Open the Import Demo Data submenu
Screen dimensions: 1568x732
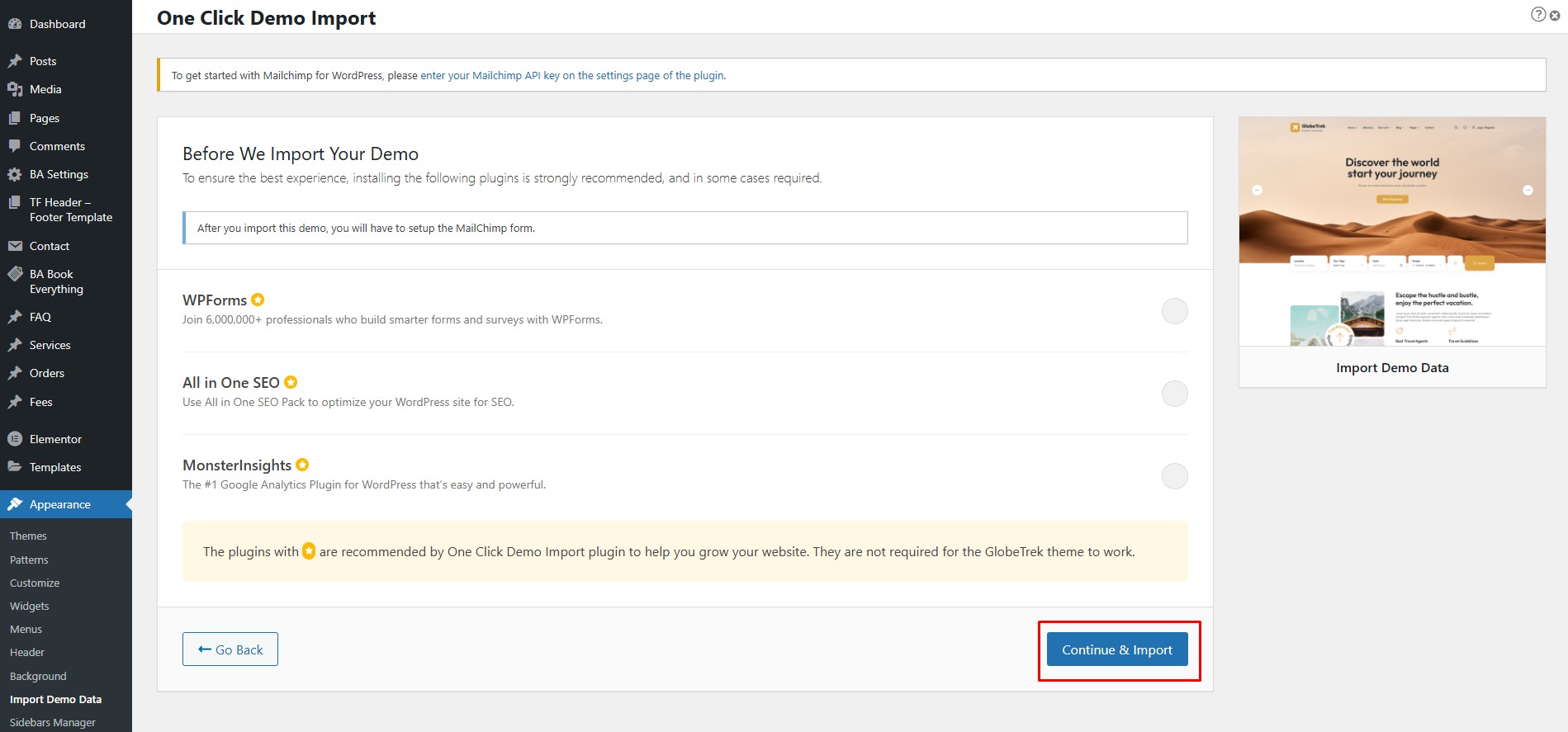tap(55, 699)
